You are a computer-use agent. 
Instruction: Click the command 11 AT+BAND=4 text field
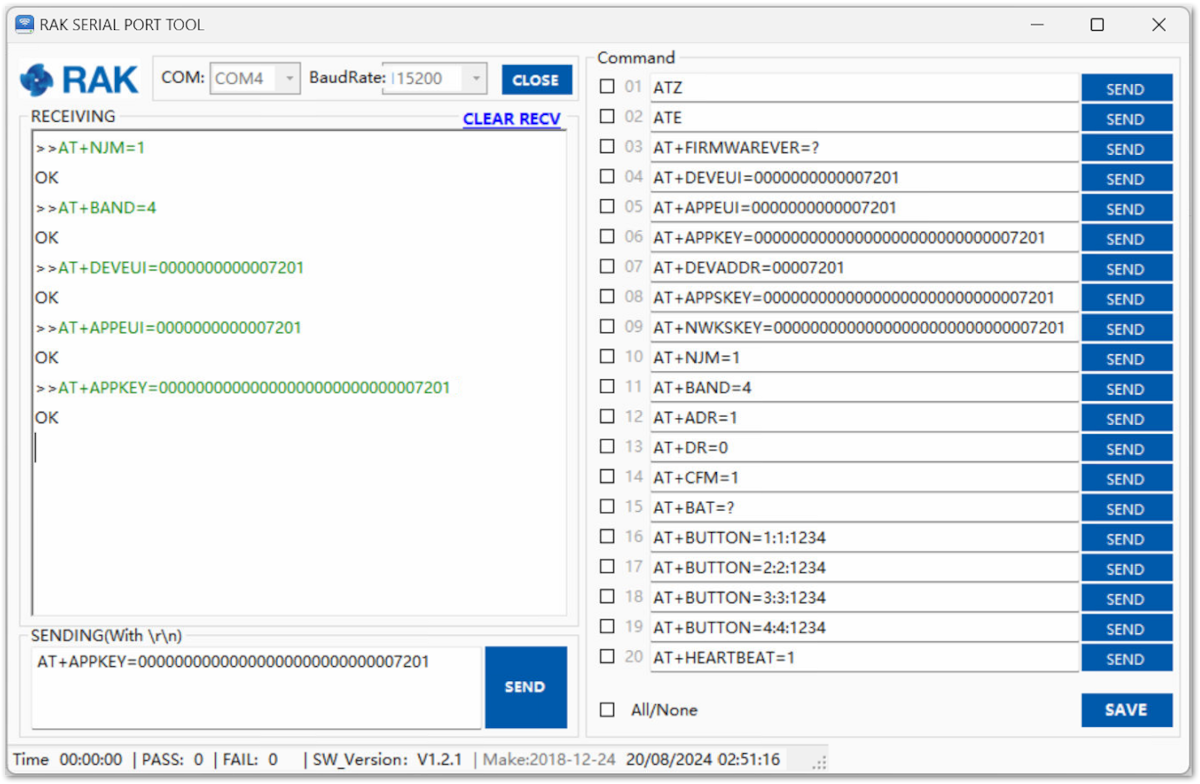864,388
